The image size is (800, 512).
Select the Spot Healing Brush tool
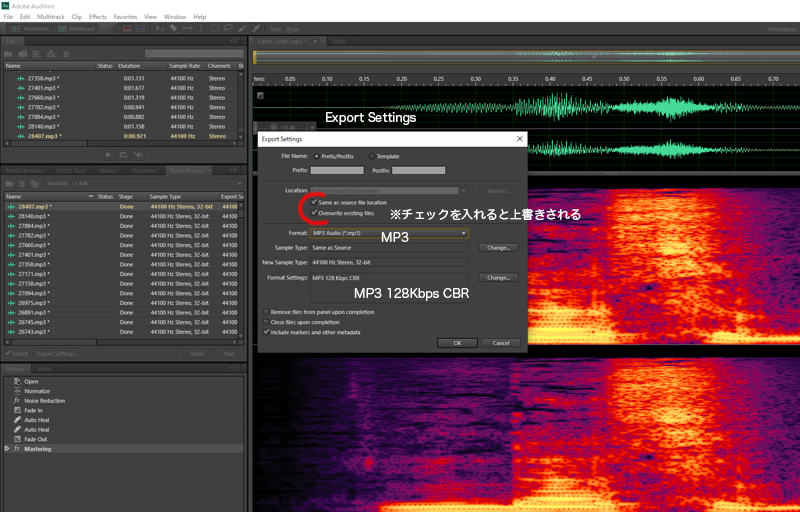coord(256,29)
